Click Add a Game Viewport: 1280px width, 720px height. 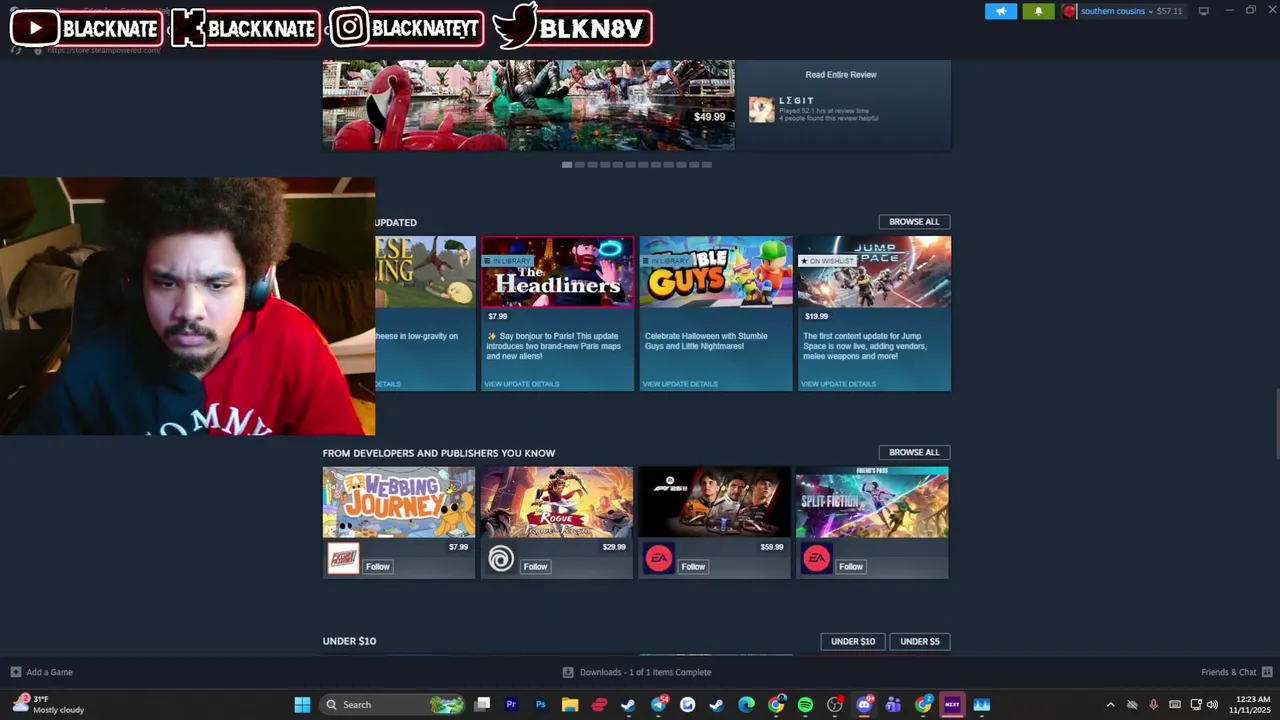[x=41, y=672]
